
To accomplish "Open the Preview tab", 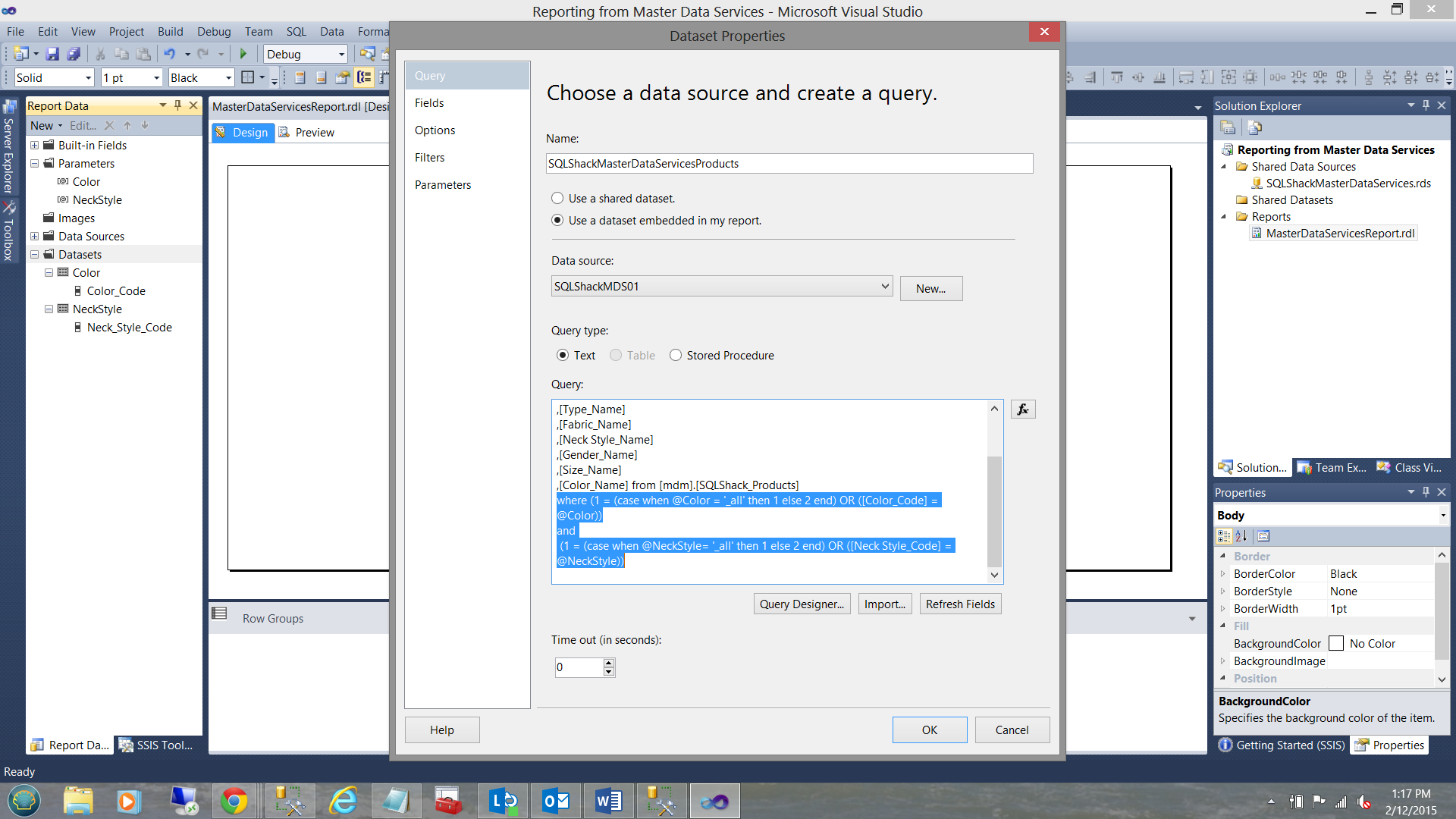I will point(314,133).
